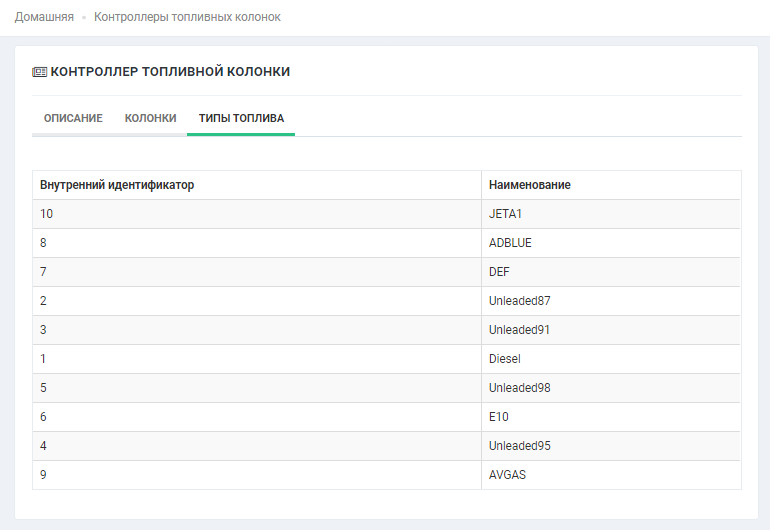Go to Домашняя breadcrumb link
770x530 pixels.
[x=44, y=17]
